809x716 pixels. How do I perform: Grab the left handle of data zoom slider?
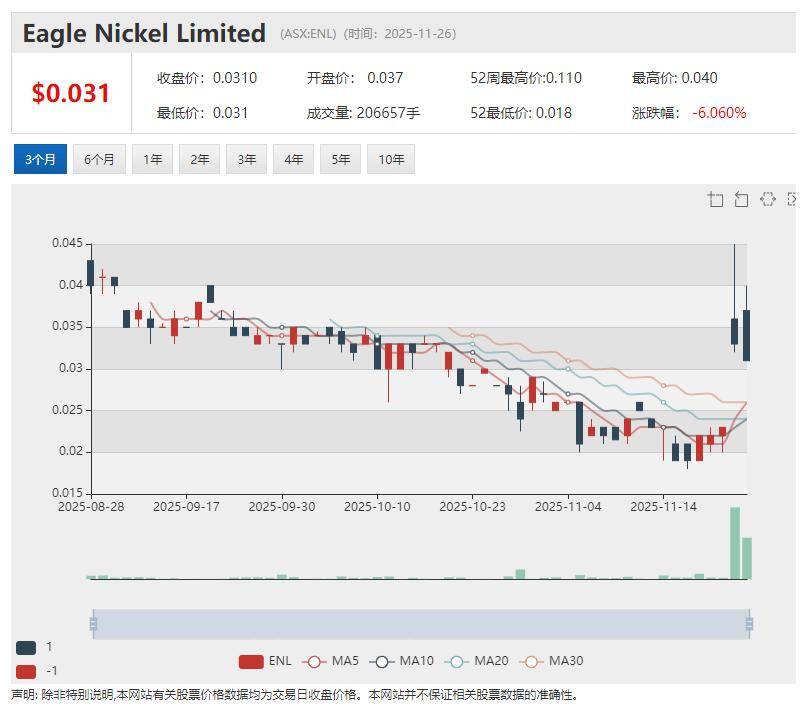click(x=93, y=624)
